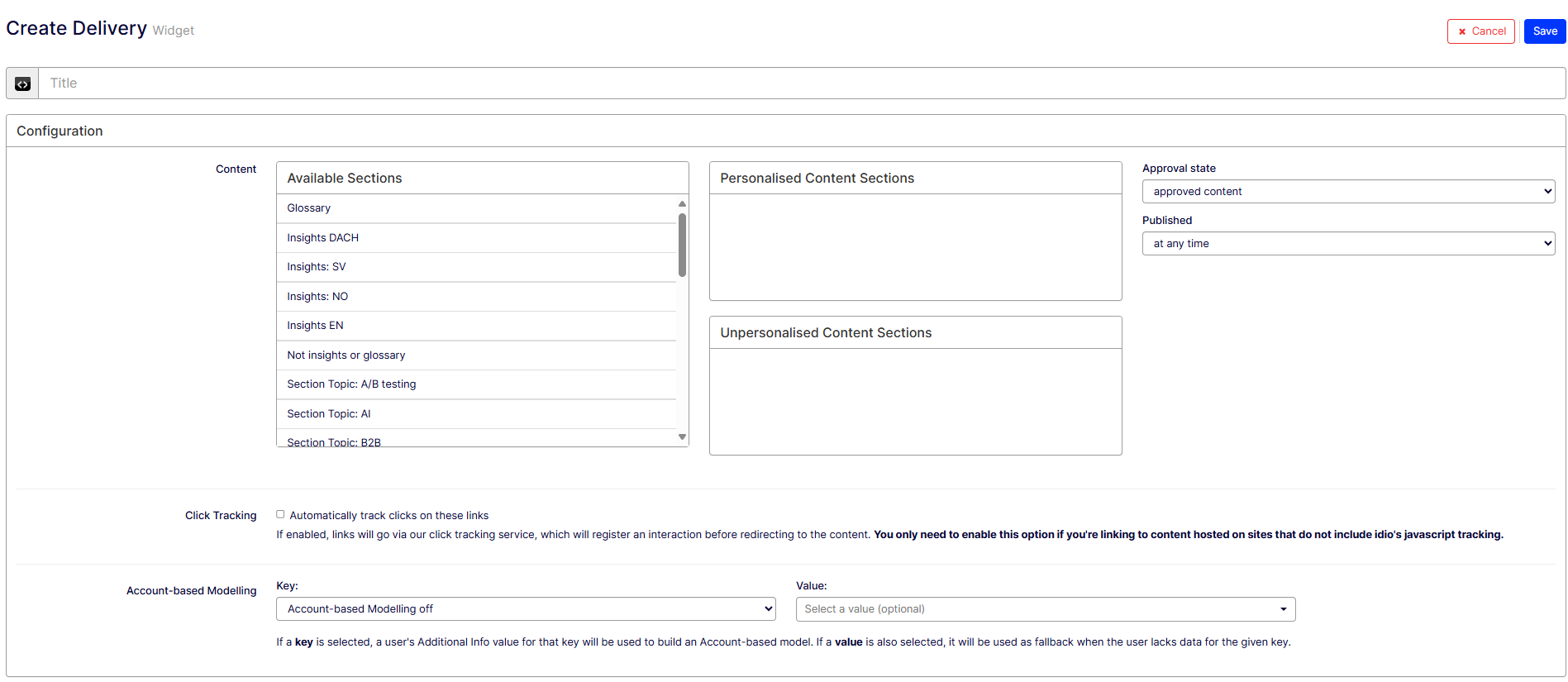Select Insights EN section
The height and width of the screenshot is (682, 1568).
point(476,326)
